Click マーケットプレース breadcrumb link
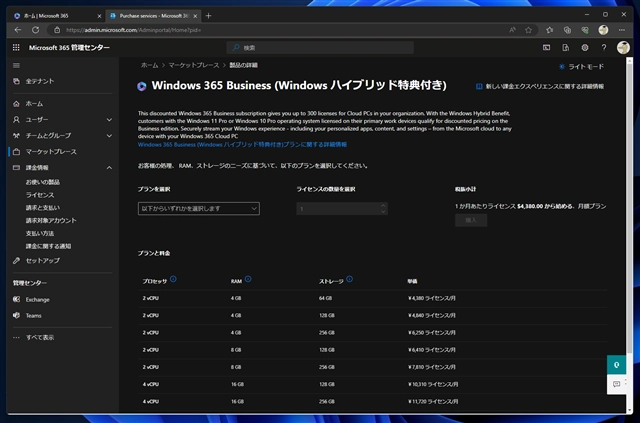The width and height of the screenshot is (640, 423). (194, 65)
